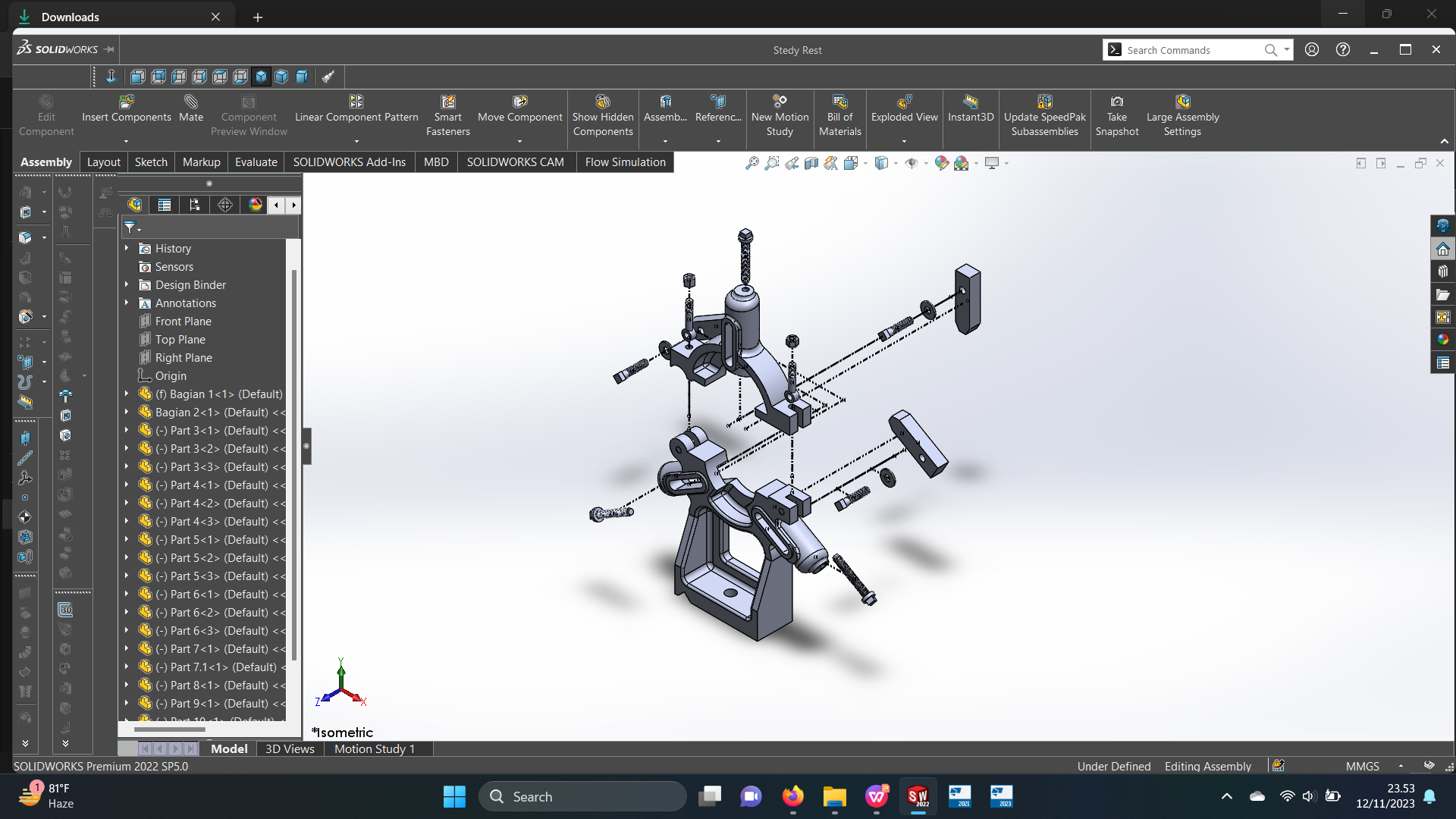Start a New Motion Study

[x=780, y=115]
